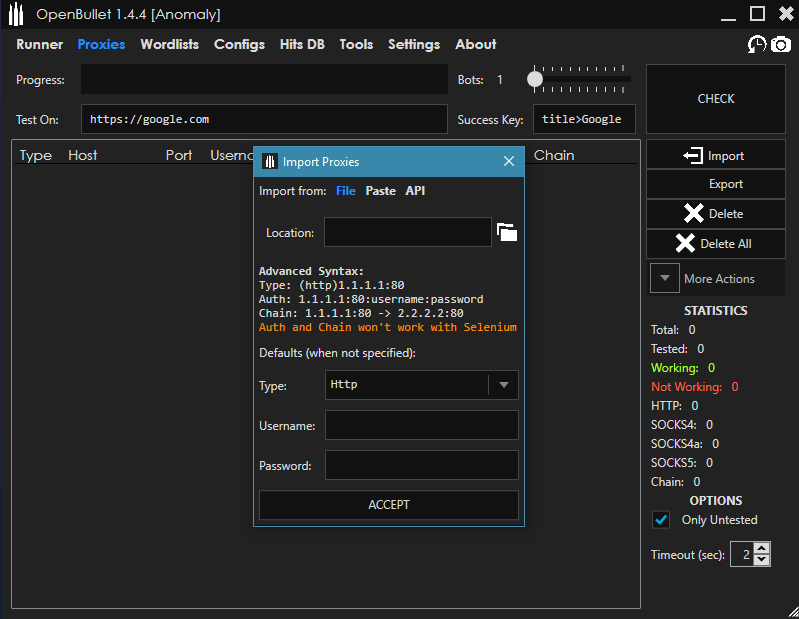Select Paste as import source
Viewport: 799px width, 619px height.
click(380, 191)
